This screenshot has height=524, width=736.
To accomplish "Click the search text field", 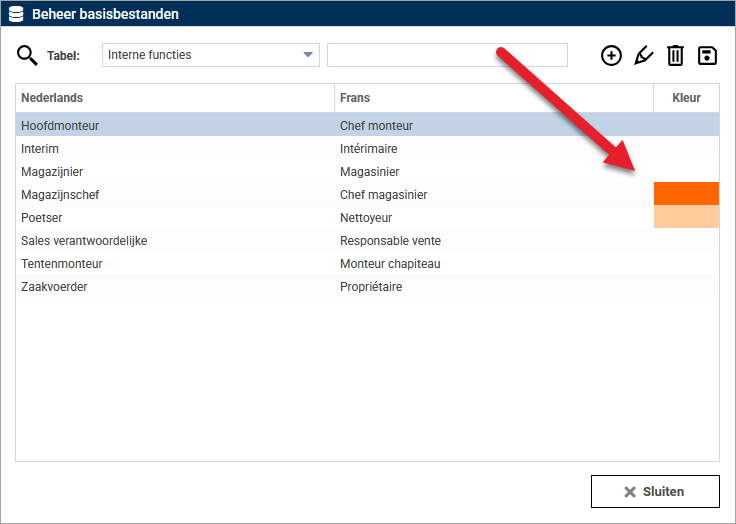I will 447,55.
